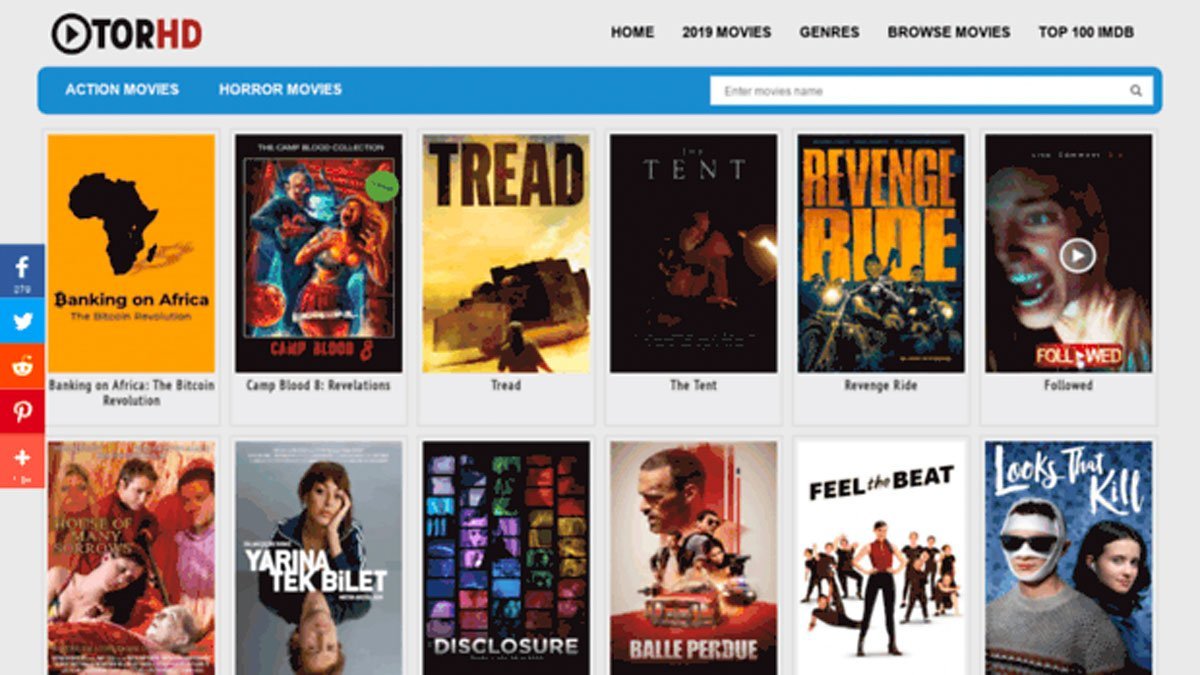Click the search magnifier icon
The width and height of the screenshot is (1200, 675).
click(1136, 91)
